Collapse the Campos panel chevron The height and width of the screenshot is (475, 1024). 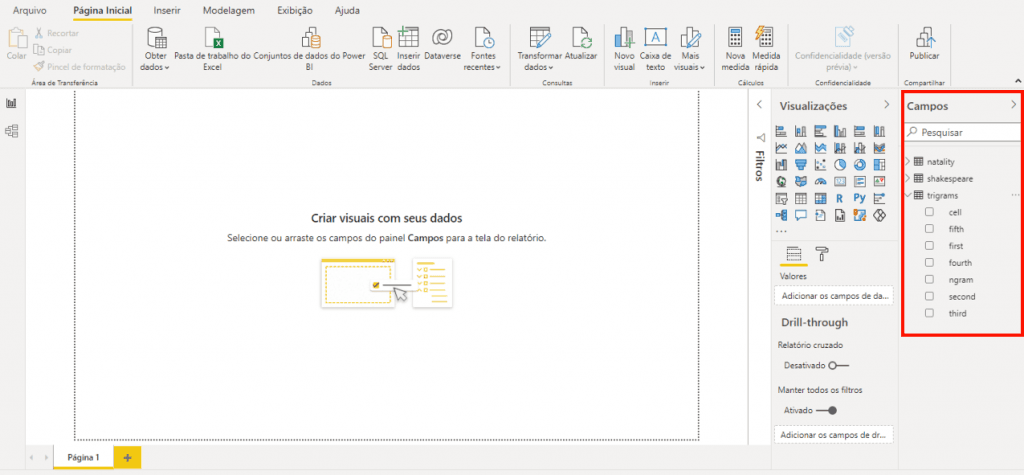coord(1013,104)
